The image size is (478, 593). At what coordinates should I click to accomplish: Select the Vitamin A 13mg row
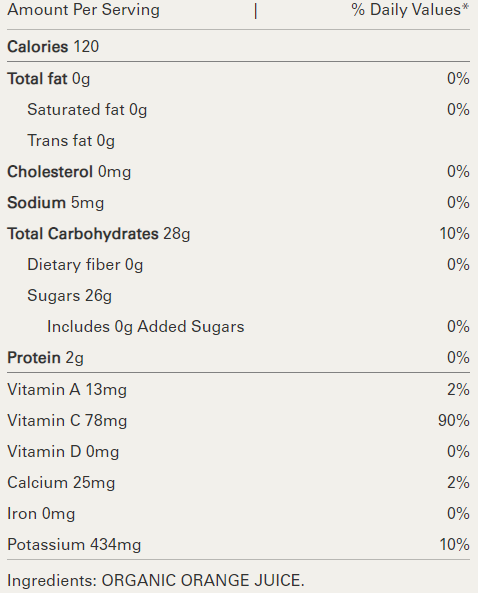pyautogui.click(x=238, y=390)
